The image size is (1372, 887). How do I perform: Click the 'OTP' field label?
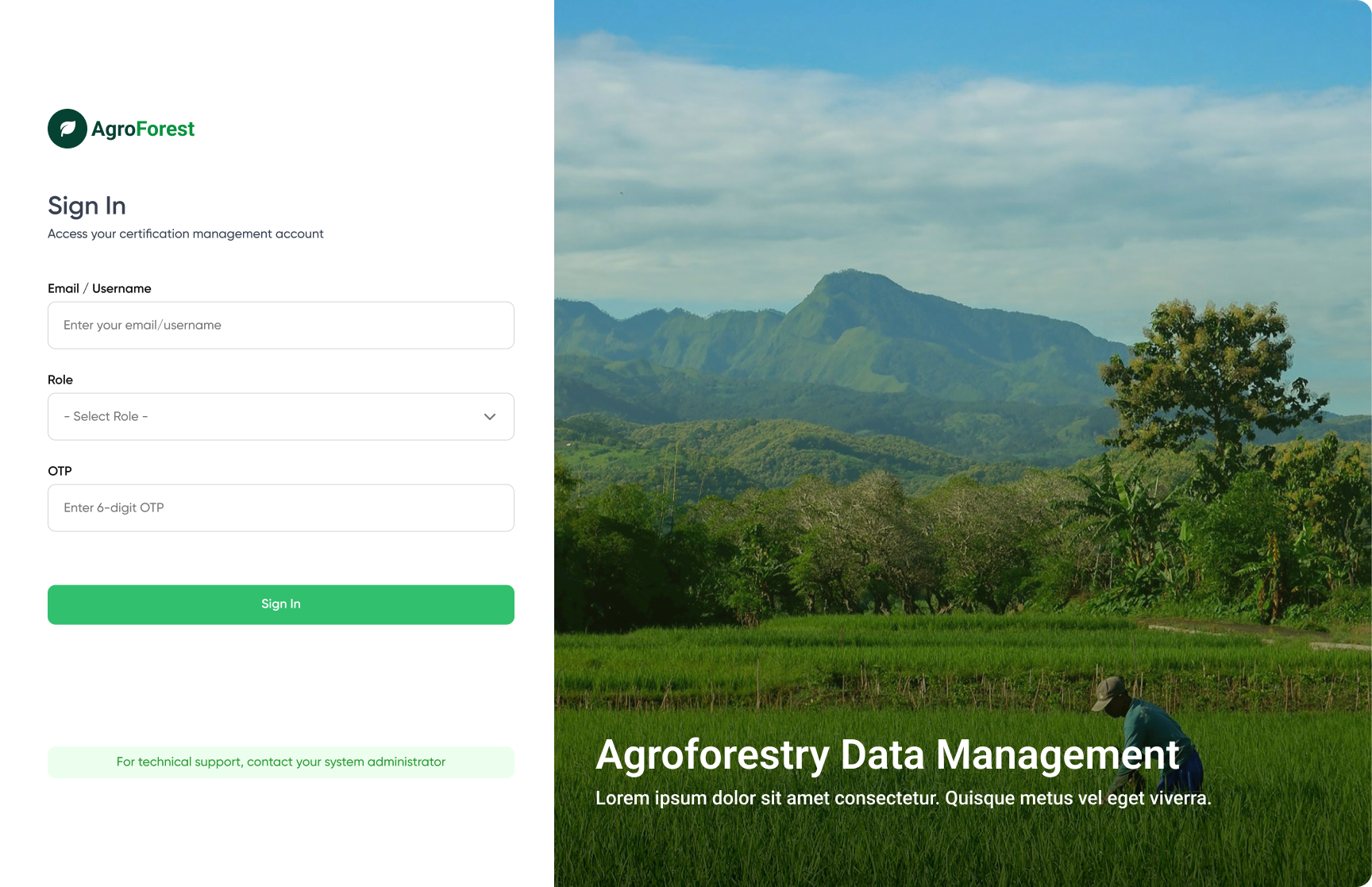(60, 470)
